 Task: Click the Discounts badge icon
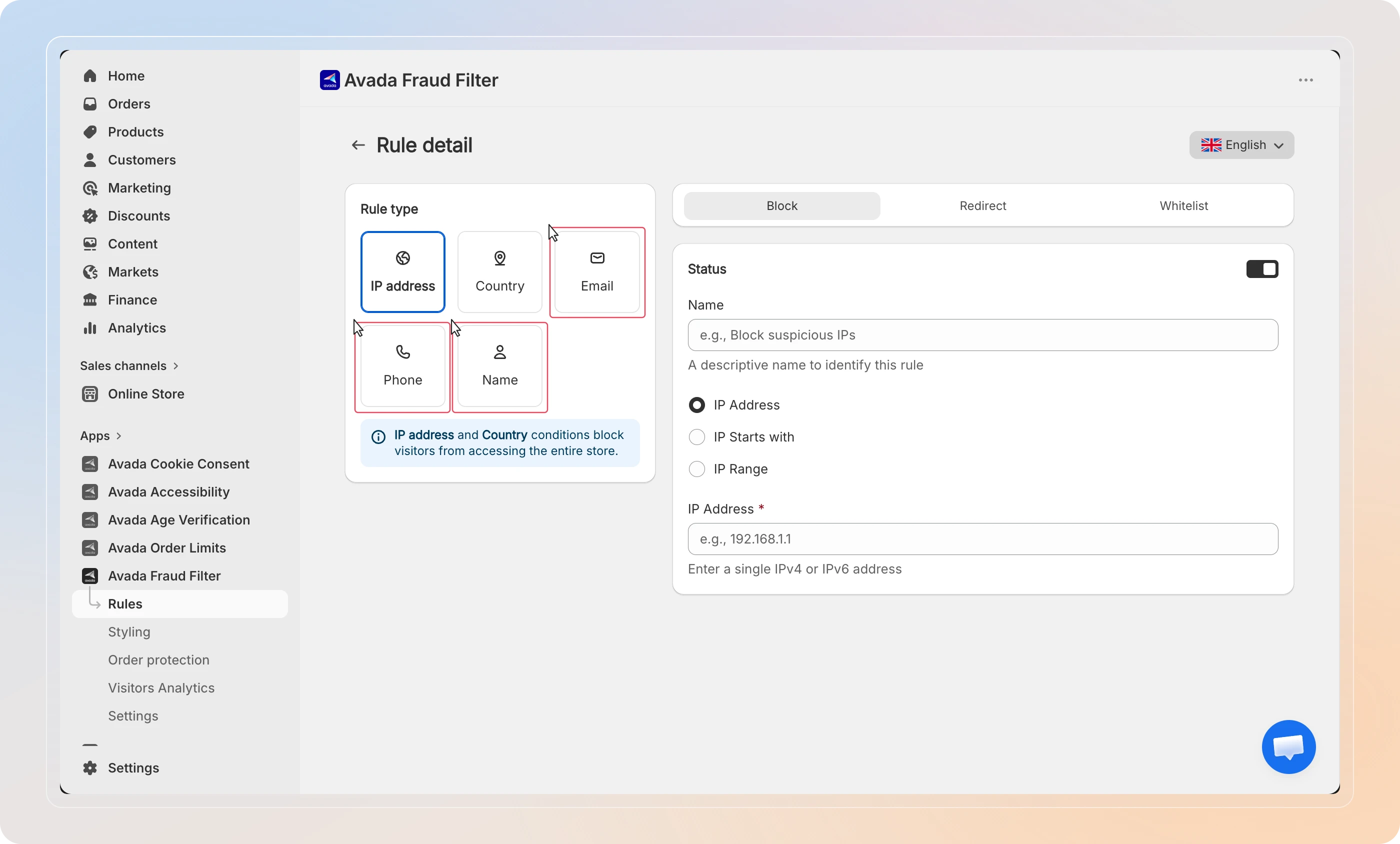90,216
